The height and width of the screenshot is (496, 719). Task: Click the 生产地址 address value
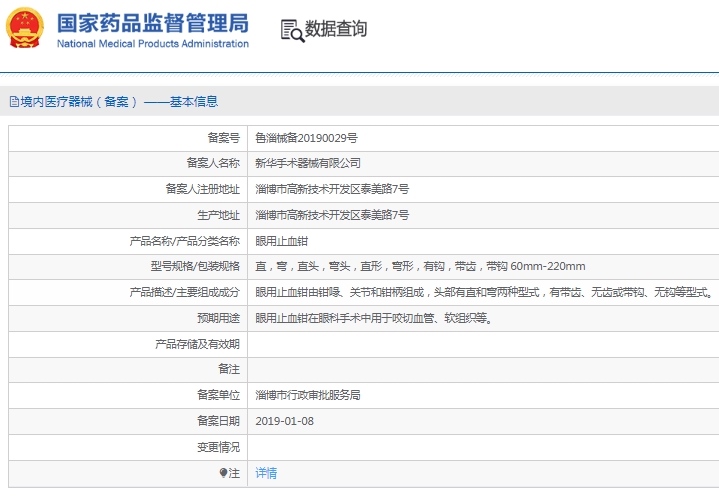pos(332,215)
